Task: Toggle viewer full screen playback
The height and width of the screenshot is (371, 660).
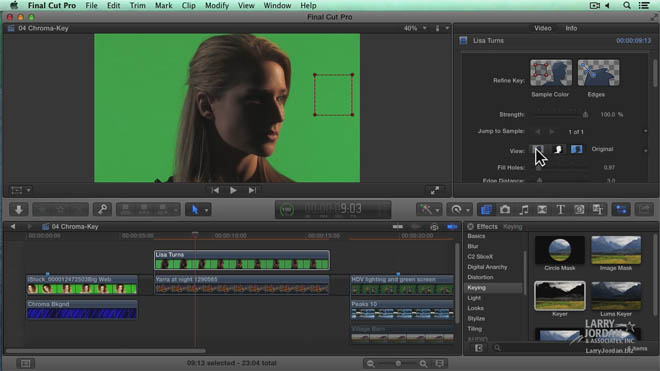Action: point(435,190)
